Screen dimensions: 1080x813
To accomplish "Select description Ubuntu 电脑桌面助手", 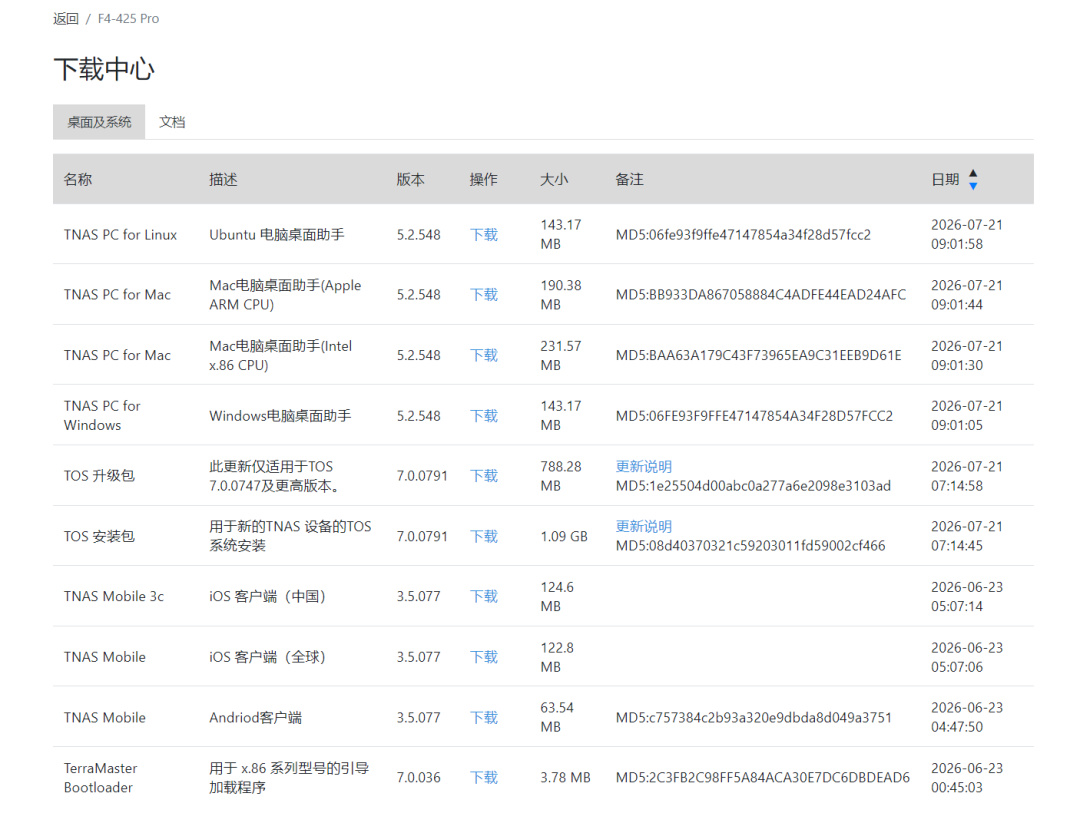I will 277,235.
